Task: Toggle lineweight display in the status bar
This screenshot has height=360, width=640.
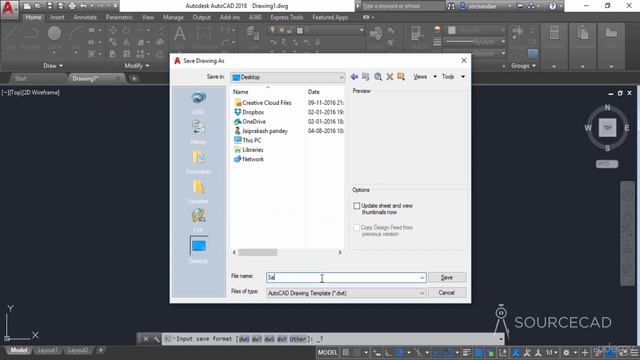Action: pos(467,353)
